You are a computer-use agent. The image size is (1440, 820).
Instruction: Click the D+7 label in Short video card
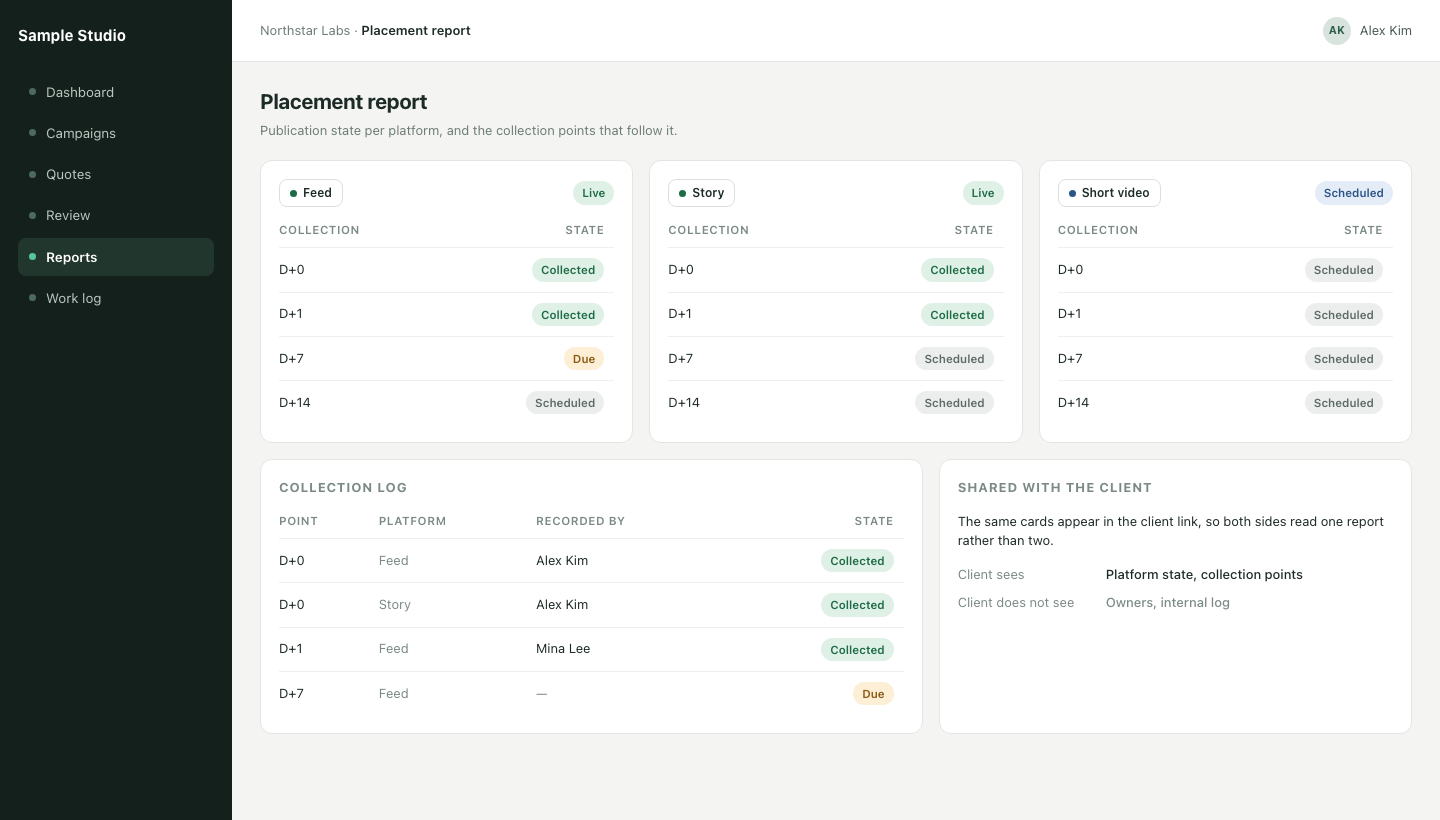(1070, 358)
